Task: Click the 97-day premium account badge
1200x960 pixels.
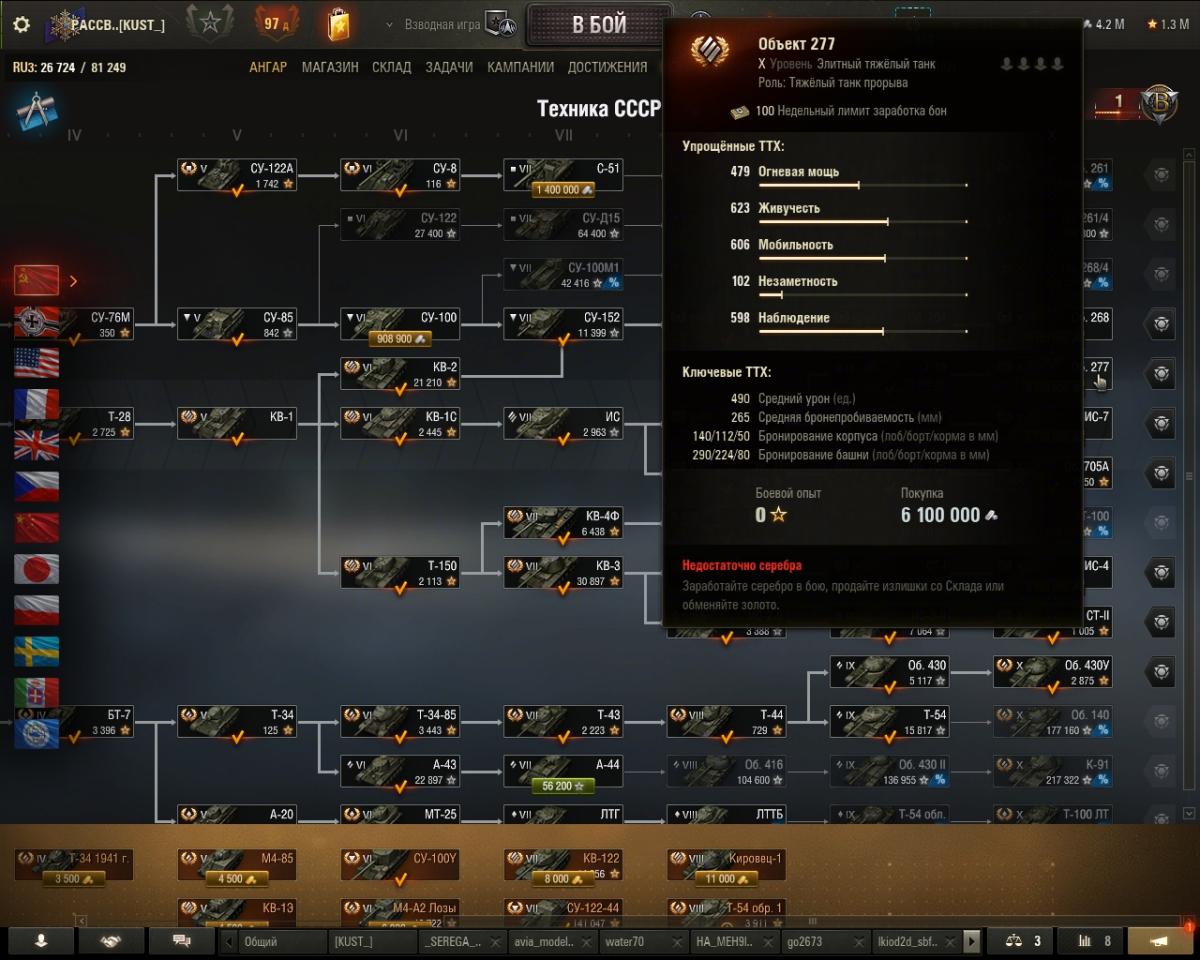Action: coord(274,24)
